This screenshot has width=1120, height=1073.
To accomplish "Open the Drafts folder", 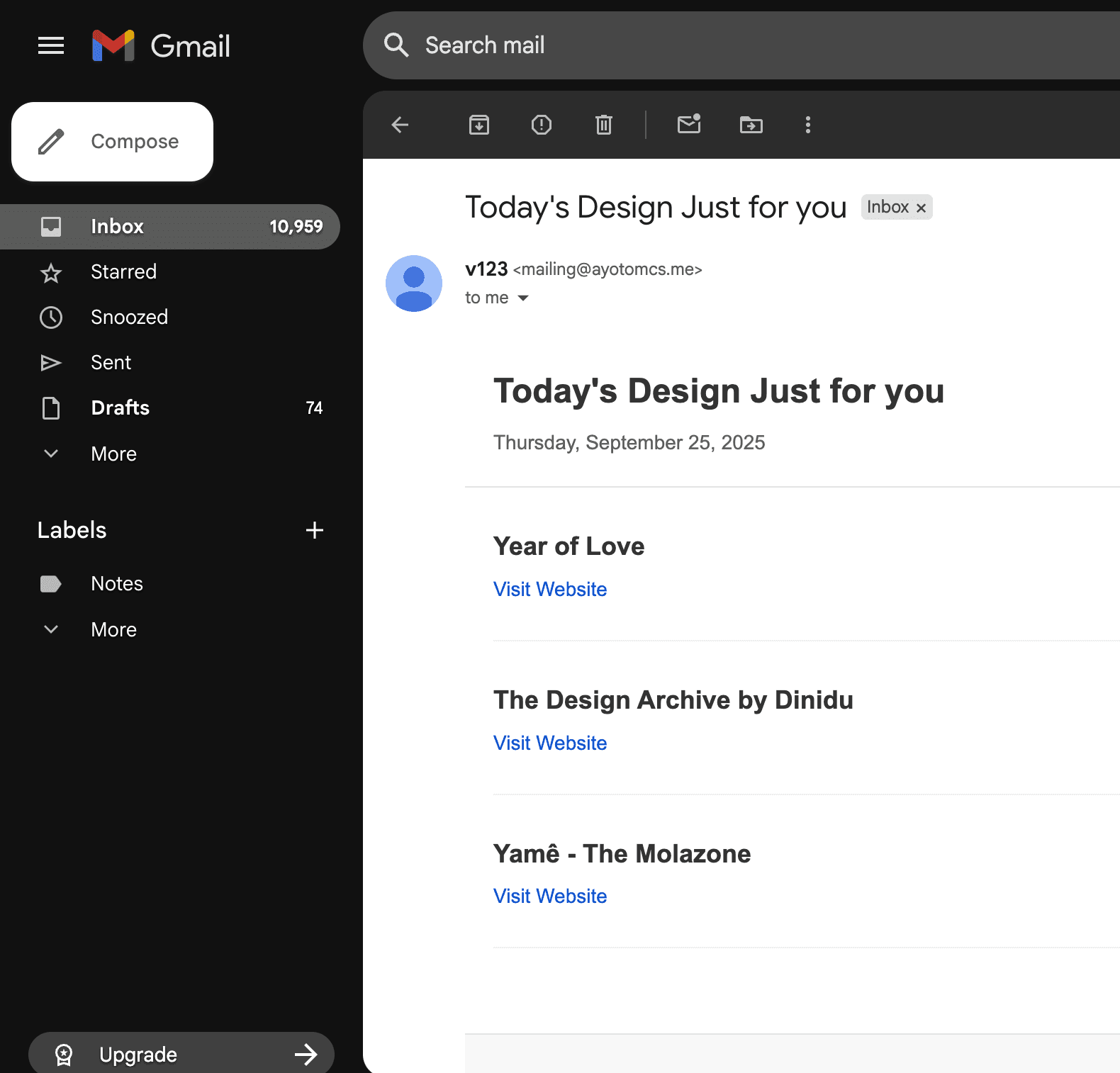I will [x=121, y=408].
